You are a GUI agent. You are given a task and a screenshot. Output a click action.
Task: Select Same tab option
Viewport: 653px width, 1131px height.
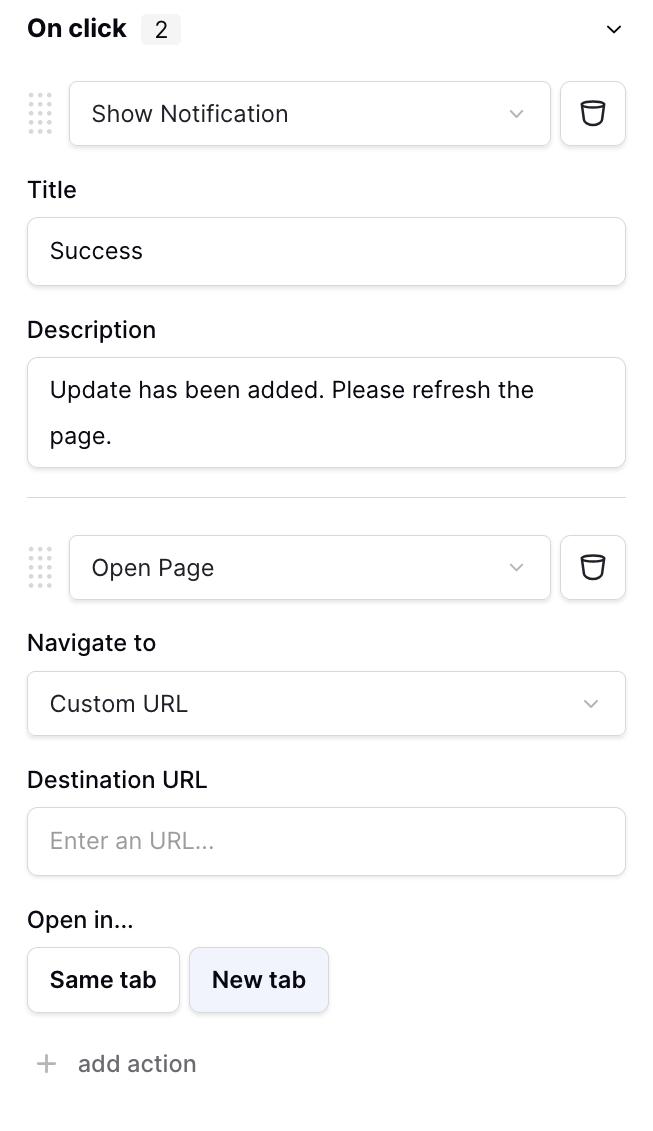pyautogui.click(x=103, y=980)
